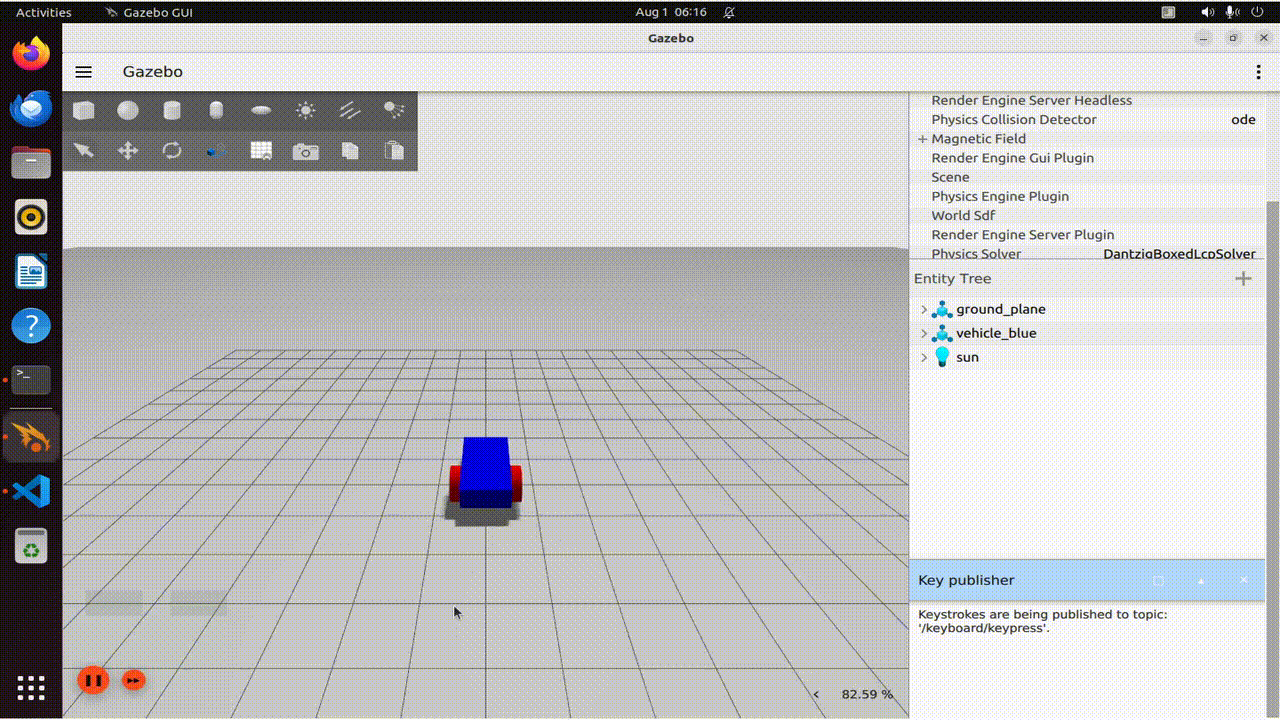
Task: Expand vehicle_blue in the Entity Tree
Action: (x=922, y=333)
